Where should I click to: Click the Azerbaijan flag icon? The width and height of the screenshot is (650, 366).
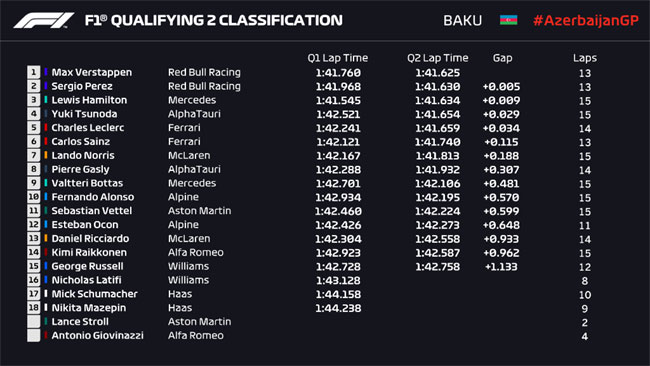pos(508,20)
